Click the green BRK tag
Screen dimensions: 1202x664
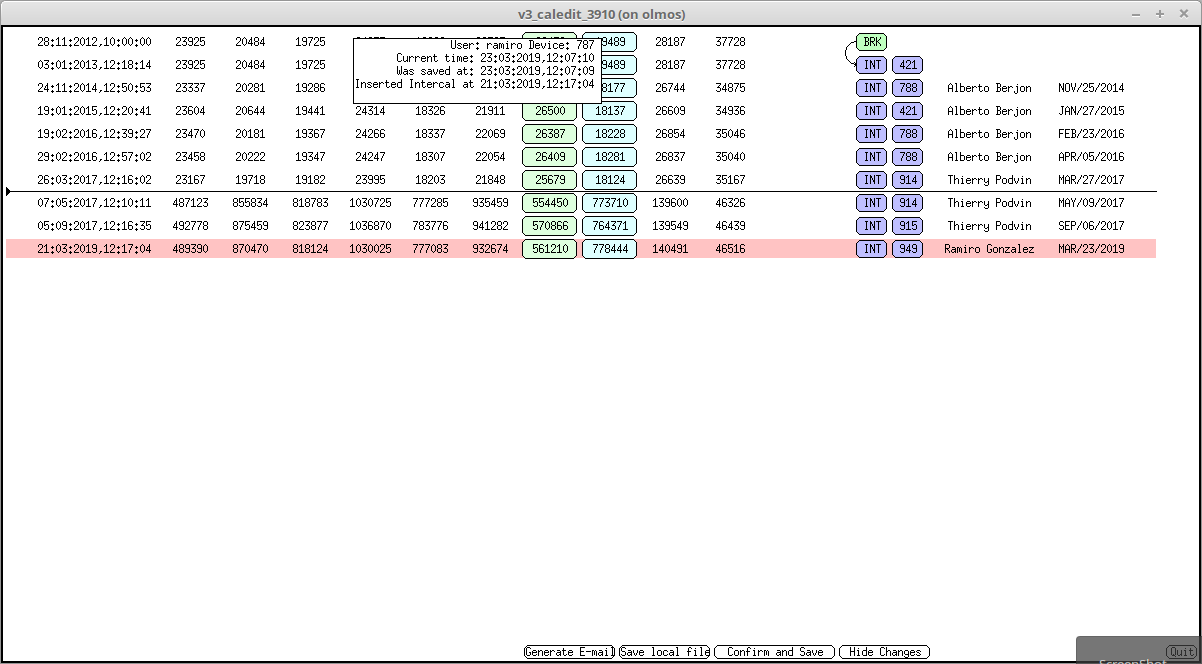[872, 42]
